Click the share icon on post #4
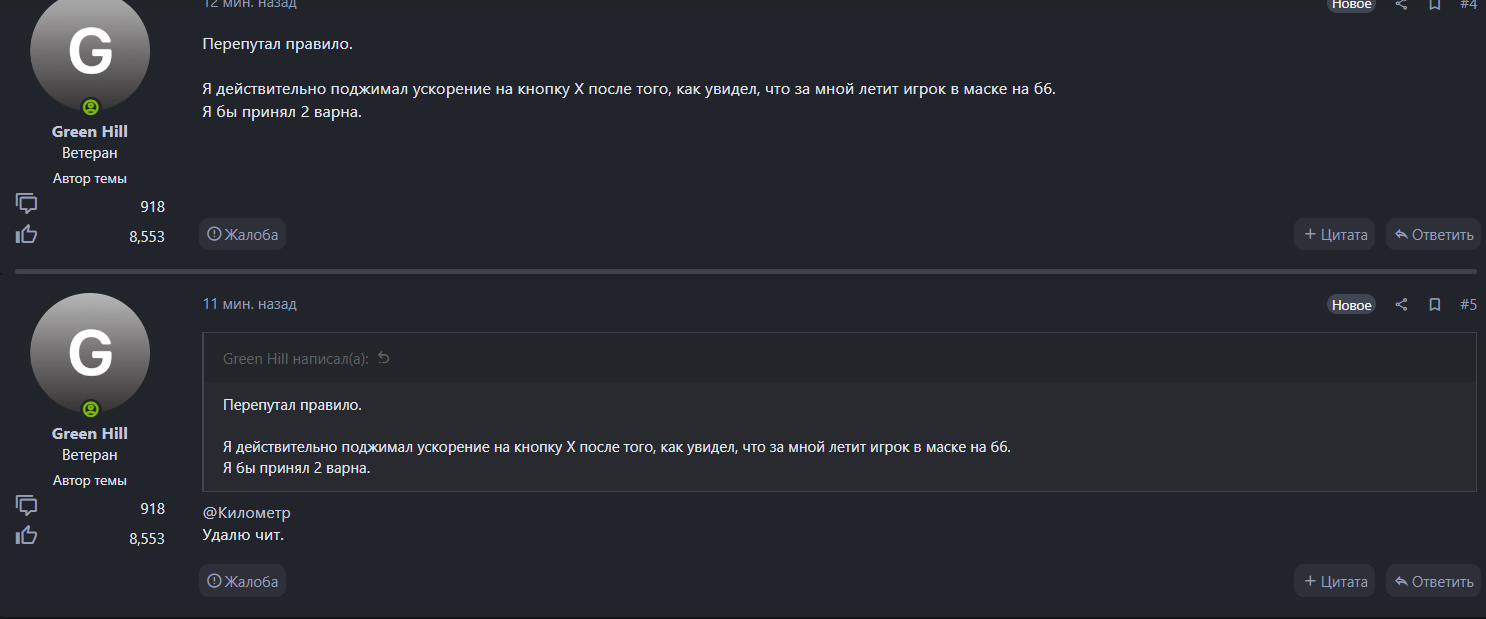1486x619 pixels. 1402,4
